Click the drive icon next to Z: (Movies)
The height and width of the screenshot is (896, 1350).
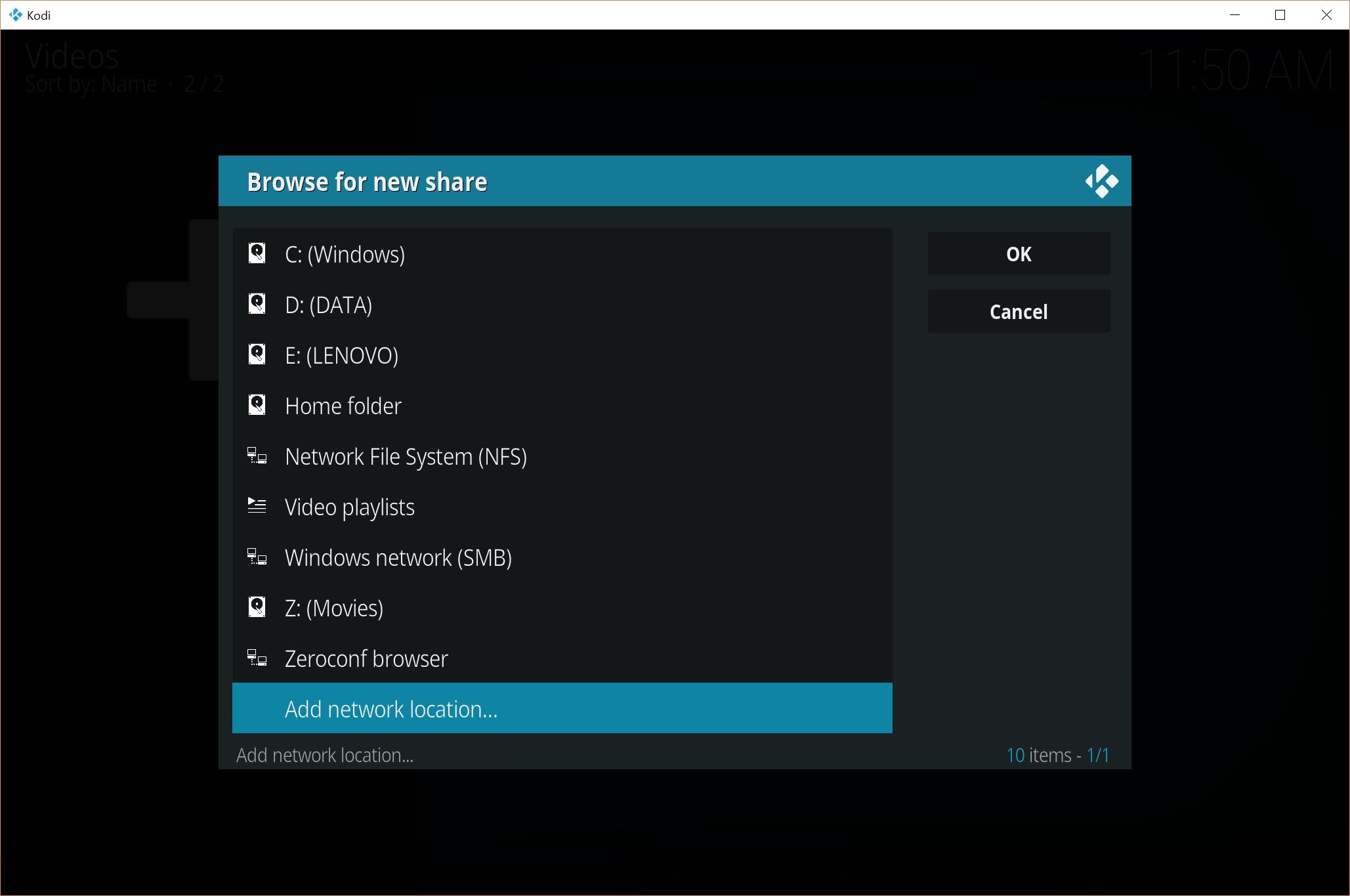(x=257, y=607)
